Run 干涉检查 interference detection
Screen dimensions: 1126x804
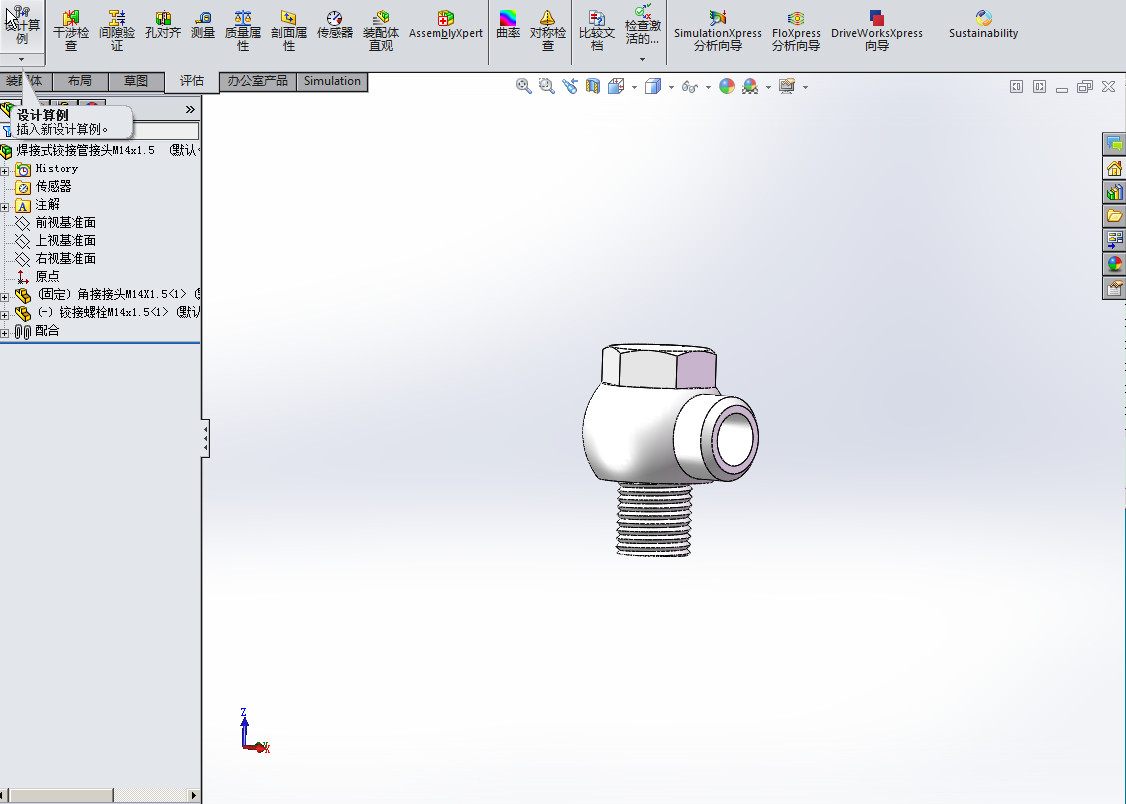(71, 31)
